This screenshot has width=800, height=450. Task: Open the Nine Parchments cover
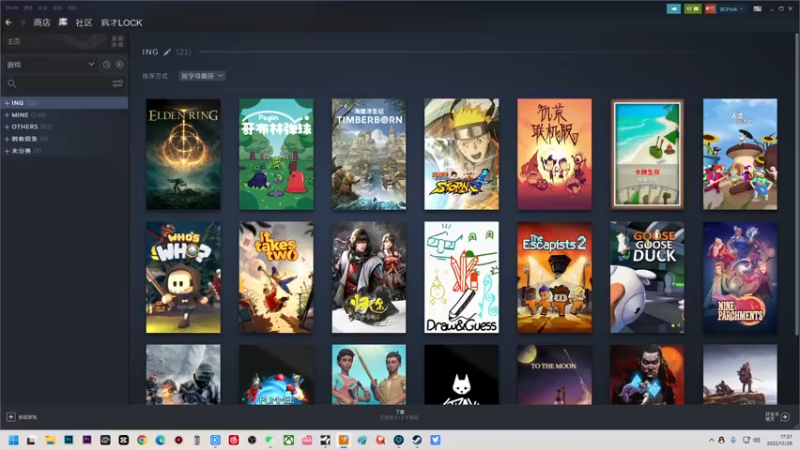740,277
